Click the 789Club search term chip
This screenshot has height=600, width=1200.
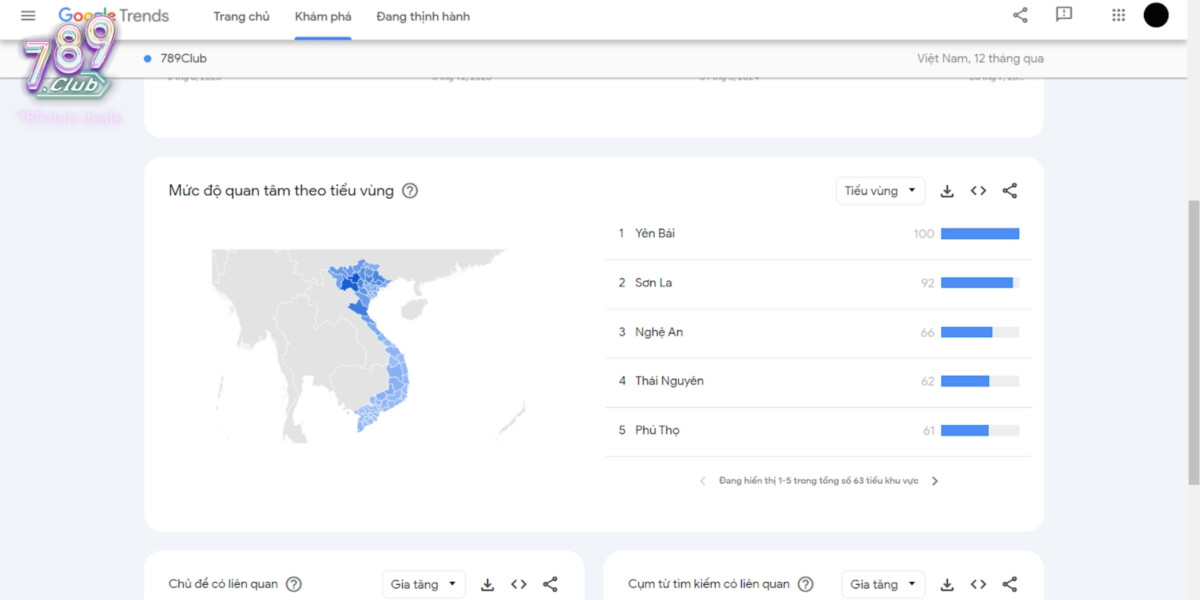pos(175,58)
